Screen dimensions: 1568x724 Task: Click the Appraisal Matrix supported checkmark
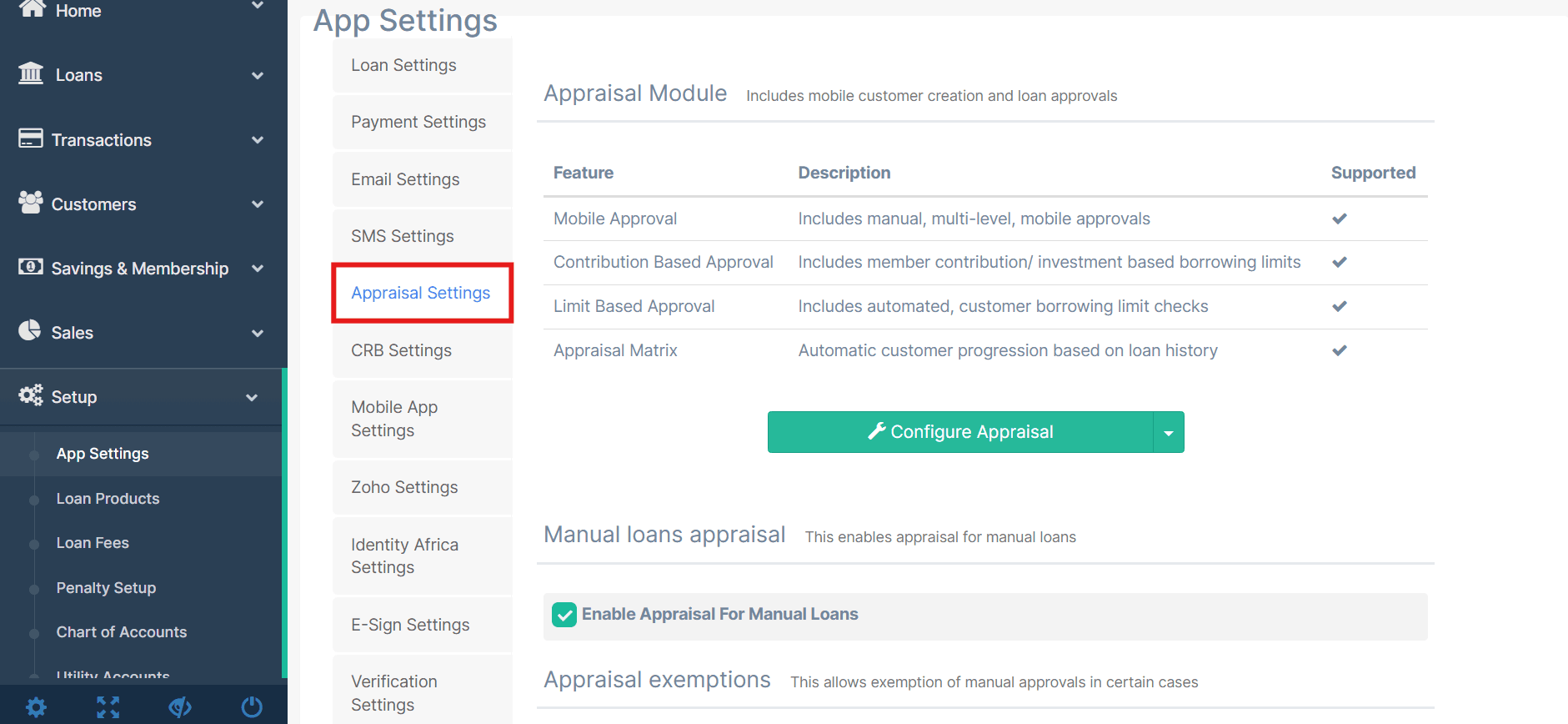[x=1340, y=350]
